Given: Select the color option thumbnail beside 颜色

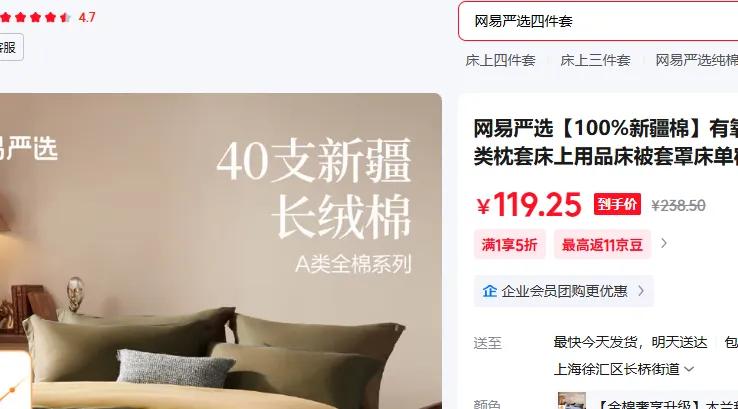Looking at the screenshot, I should click(x=572, y=401).
